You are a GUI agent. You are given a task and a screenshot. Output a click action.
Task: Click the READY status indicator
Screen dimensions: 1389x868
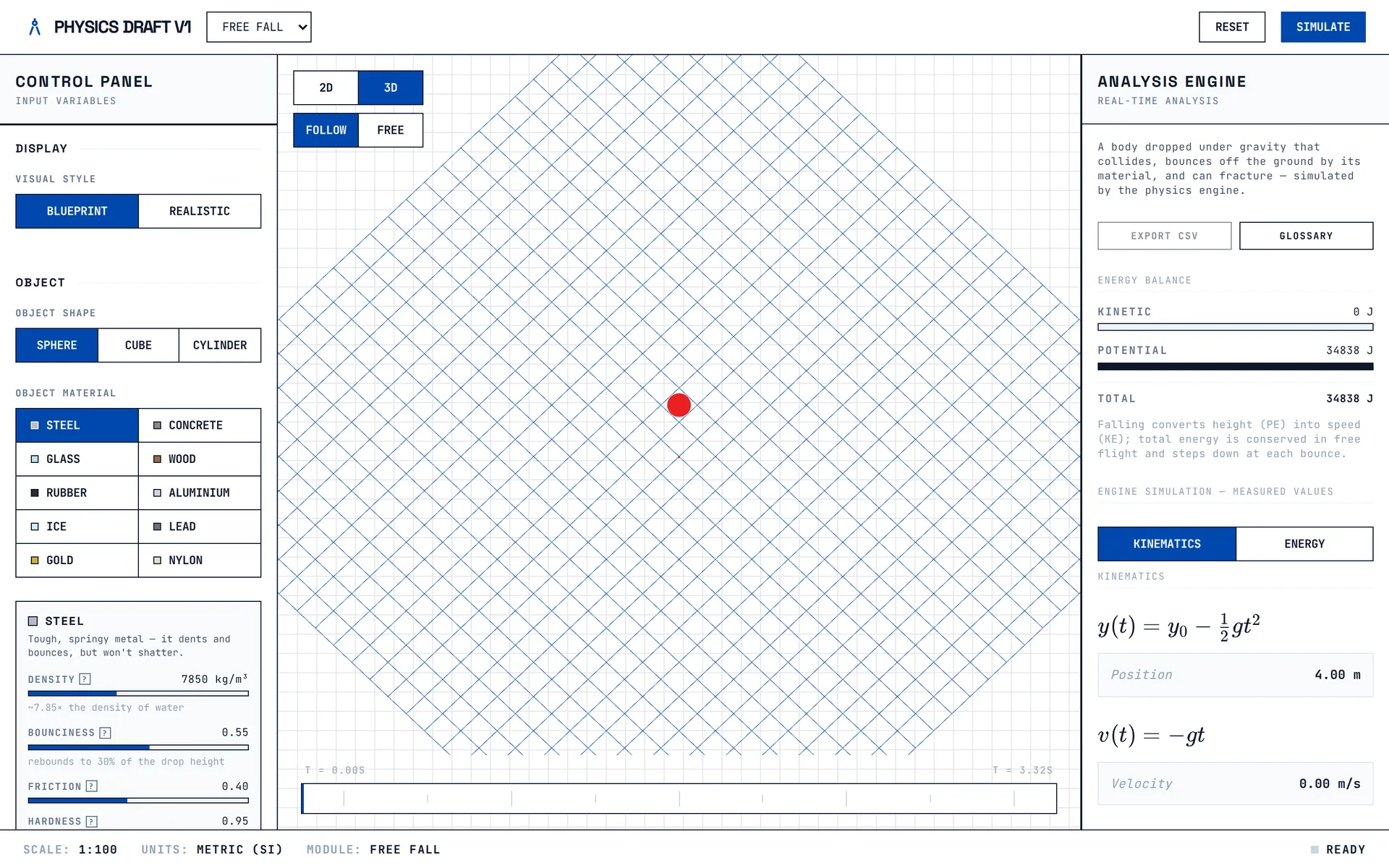coord(1338,849)
